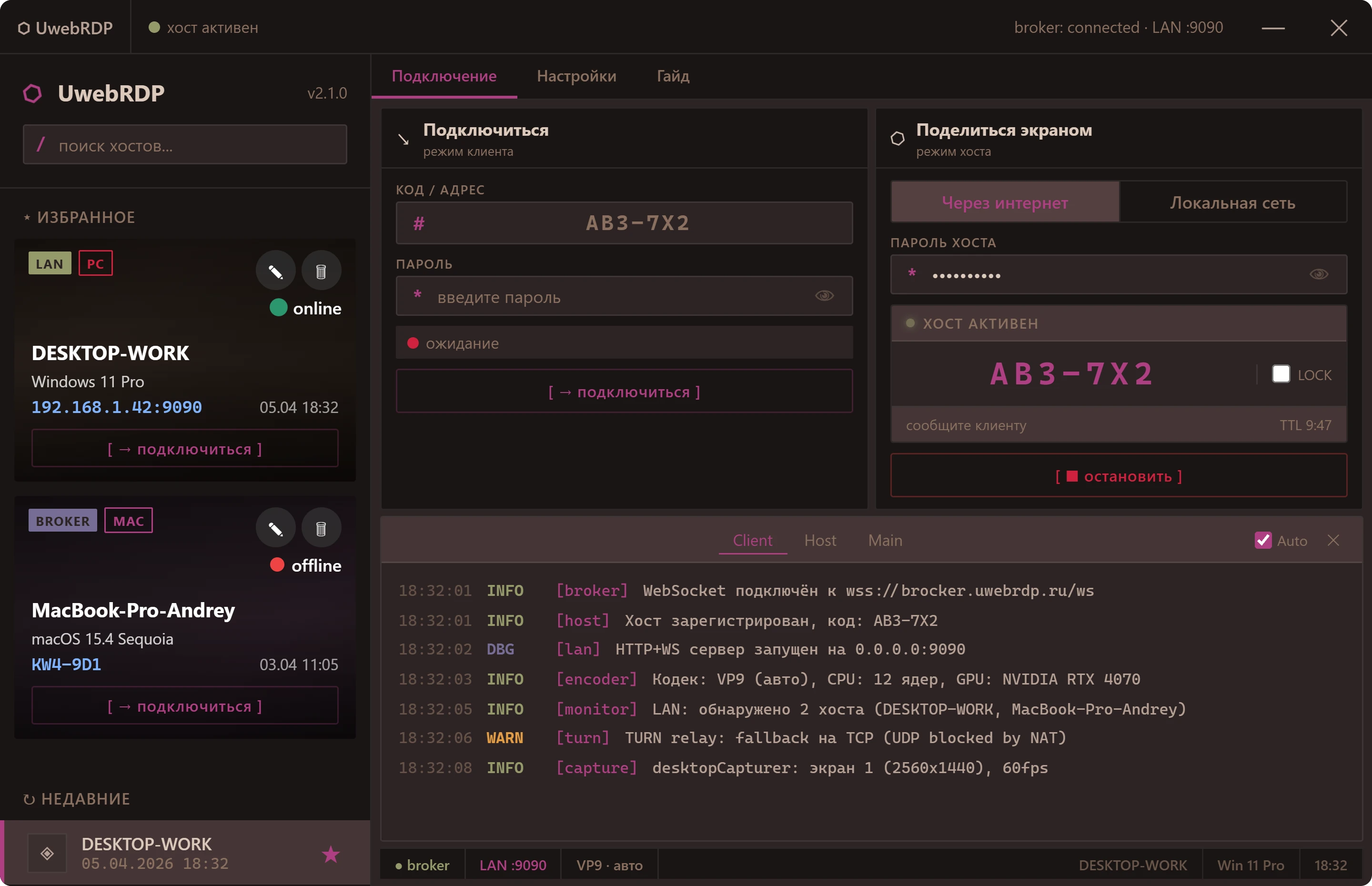The width and height of the screenshot is (1372, 886).
Task: Switch to the Host log tab
Action: (x=820, y=541)
